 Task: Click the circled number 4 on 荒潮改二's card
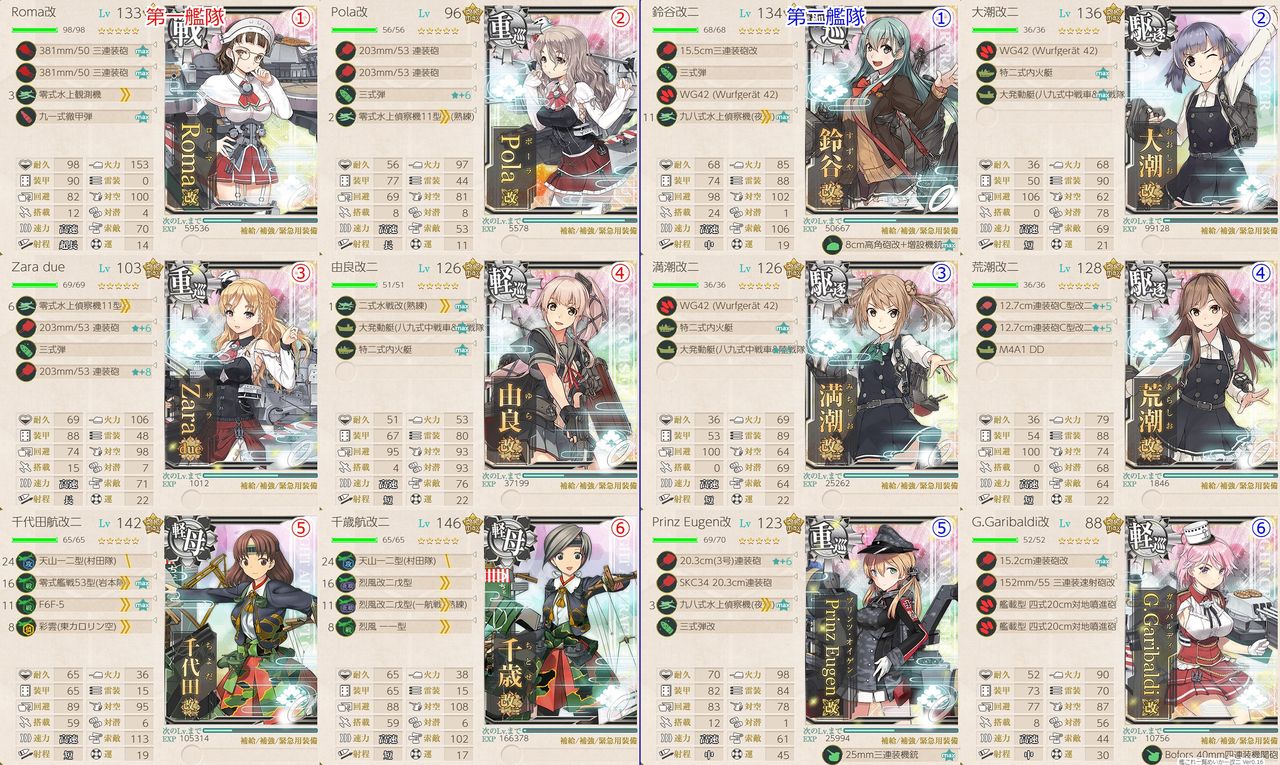coord(1261,273)
